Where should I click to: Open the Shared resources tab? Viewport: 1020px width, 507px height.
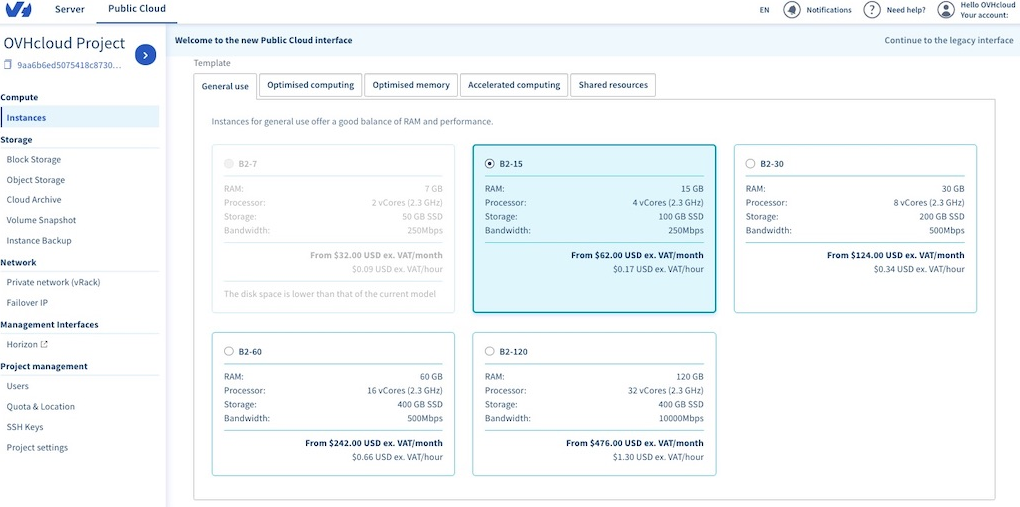(x=613, y=85)
